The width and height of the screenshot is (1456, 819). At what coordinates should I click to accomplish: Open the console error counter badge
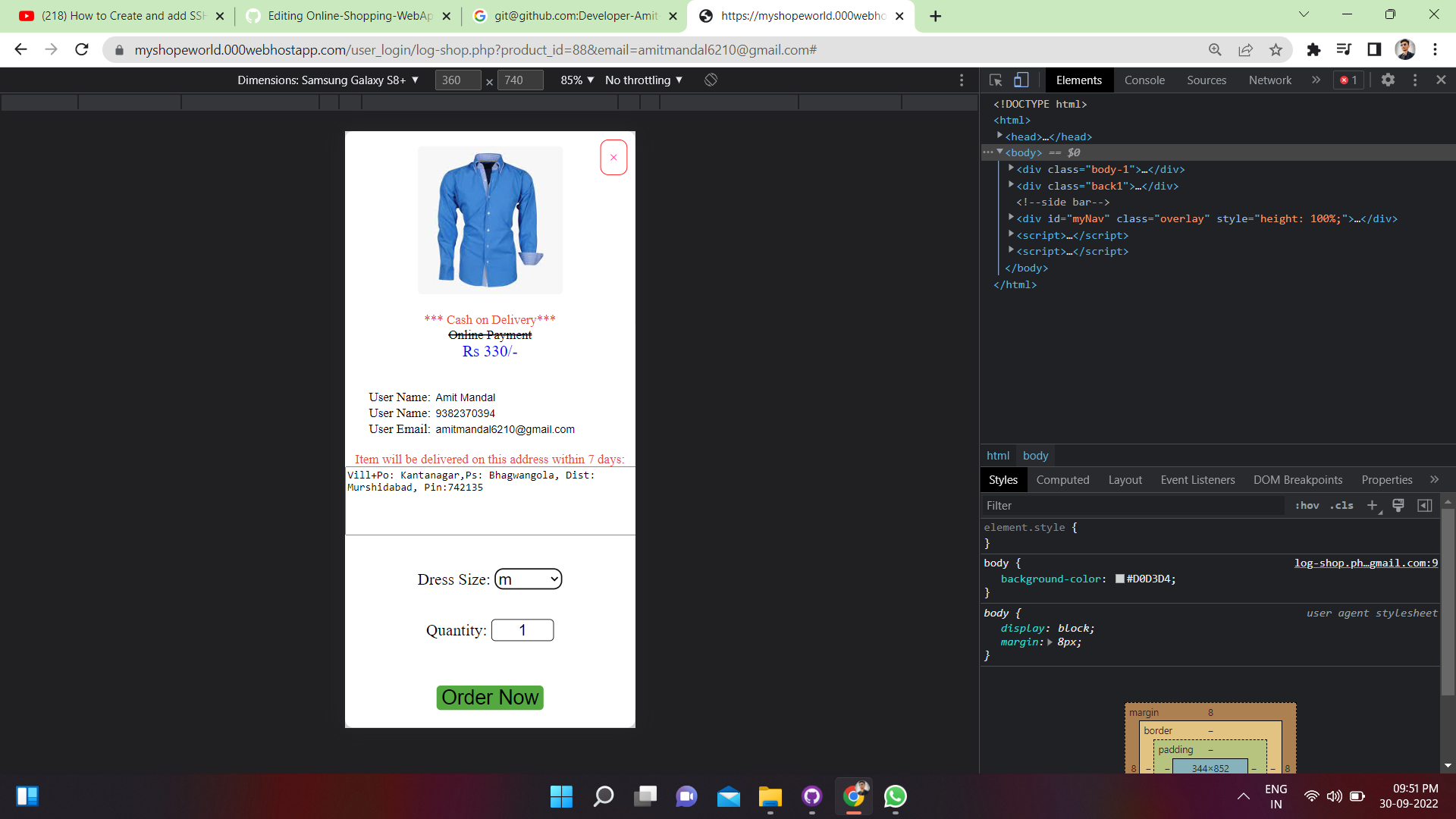1348,80
